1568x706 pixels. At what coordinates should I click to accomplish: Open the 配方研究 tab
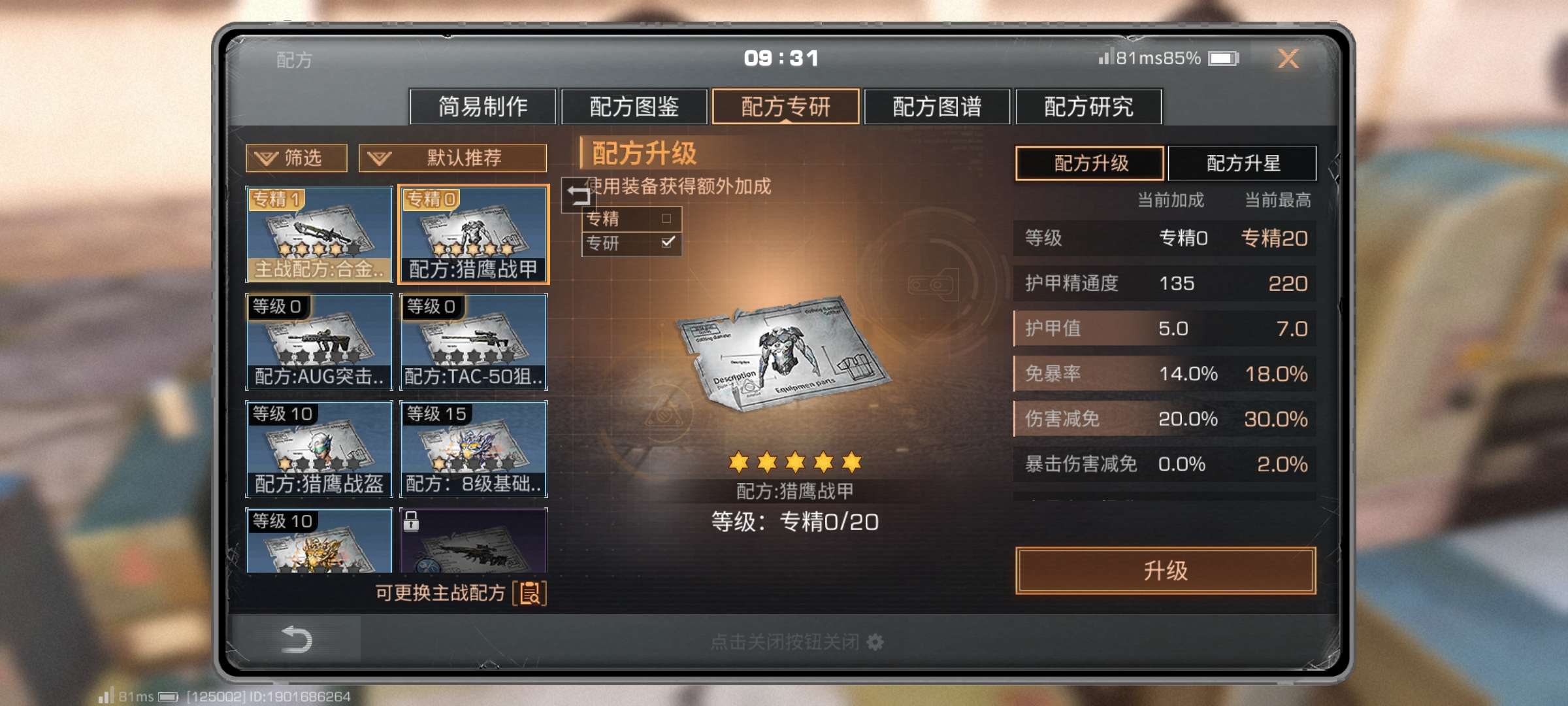tap(1088, 107)
